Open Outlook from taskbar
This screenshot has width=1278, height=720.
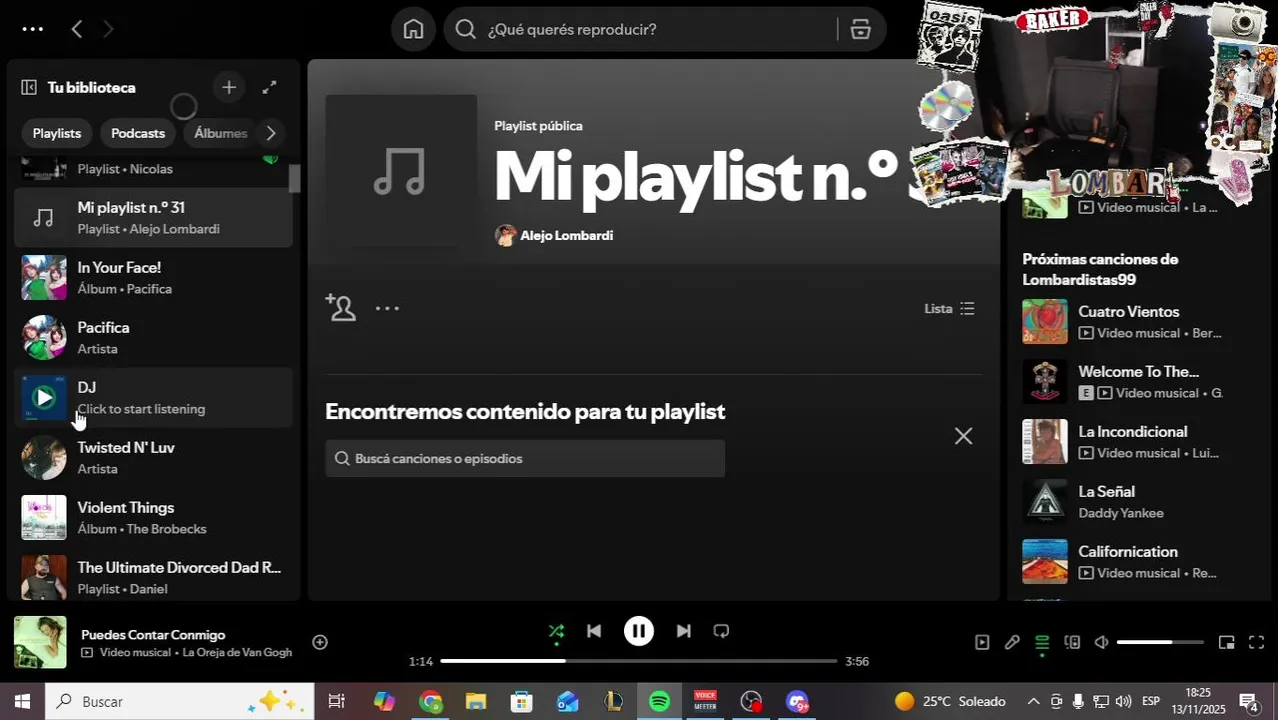pyautogui.click(x=567, y=702)
